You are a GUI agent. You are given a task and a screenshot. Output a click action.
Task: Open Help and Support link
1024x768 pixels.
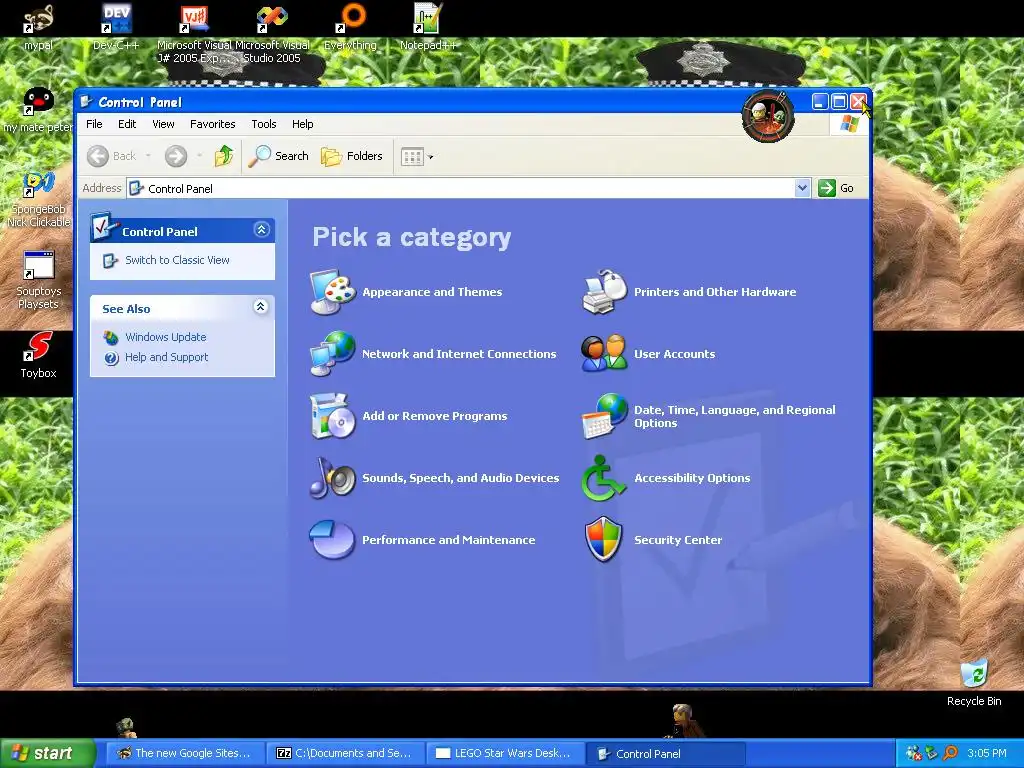(x=167, y=357)
